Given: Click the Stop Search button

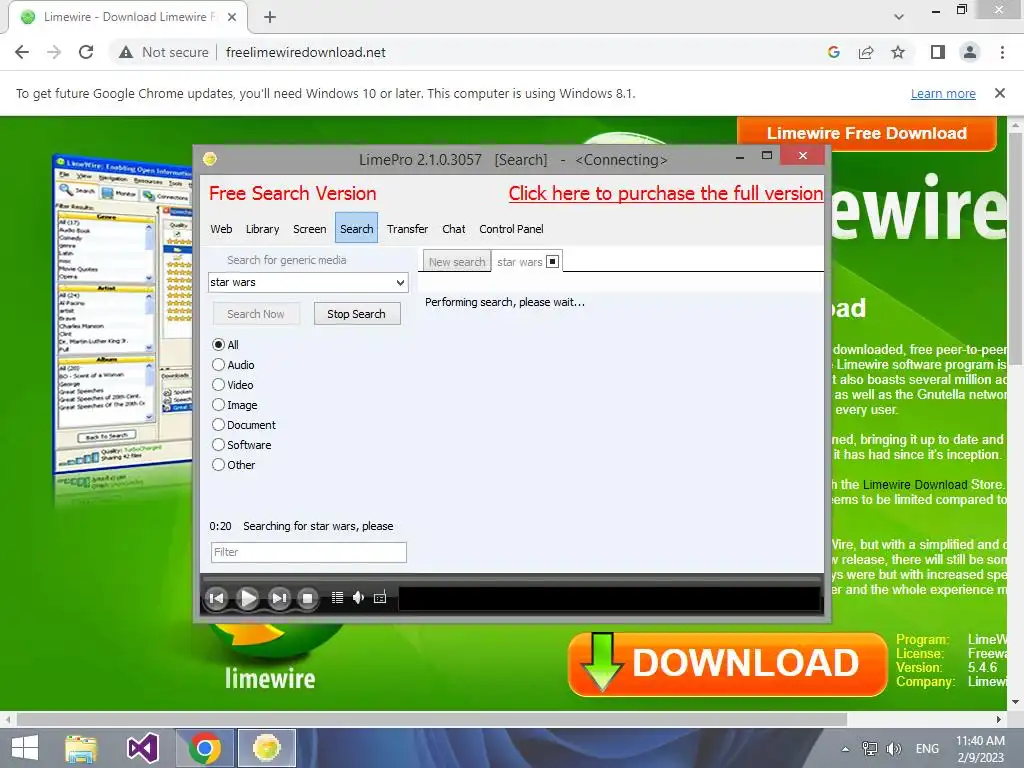Looking at the screenshot, I should (x=357, y=313).
